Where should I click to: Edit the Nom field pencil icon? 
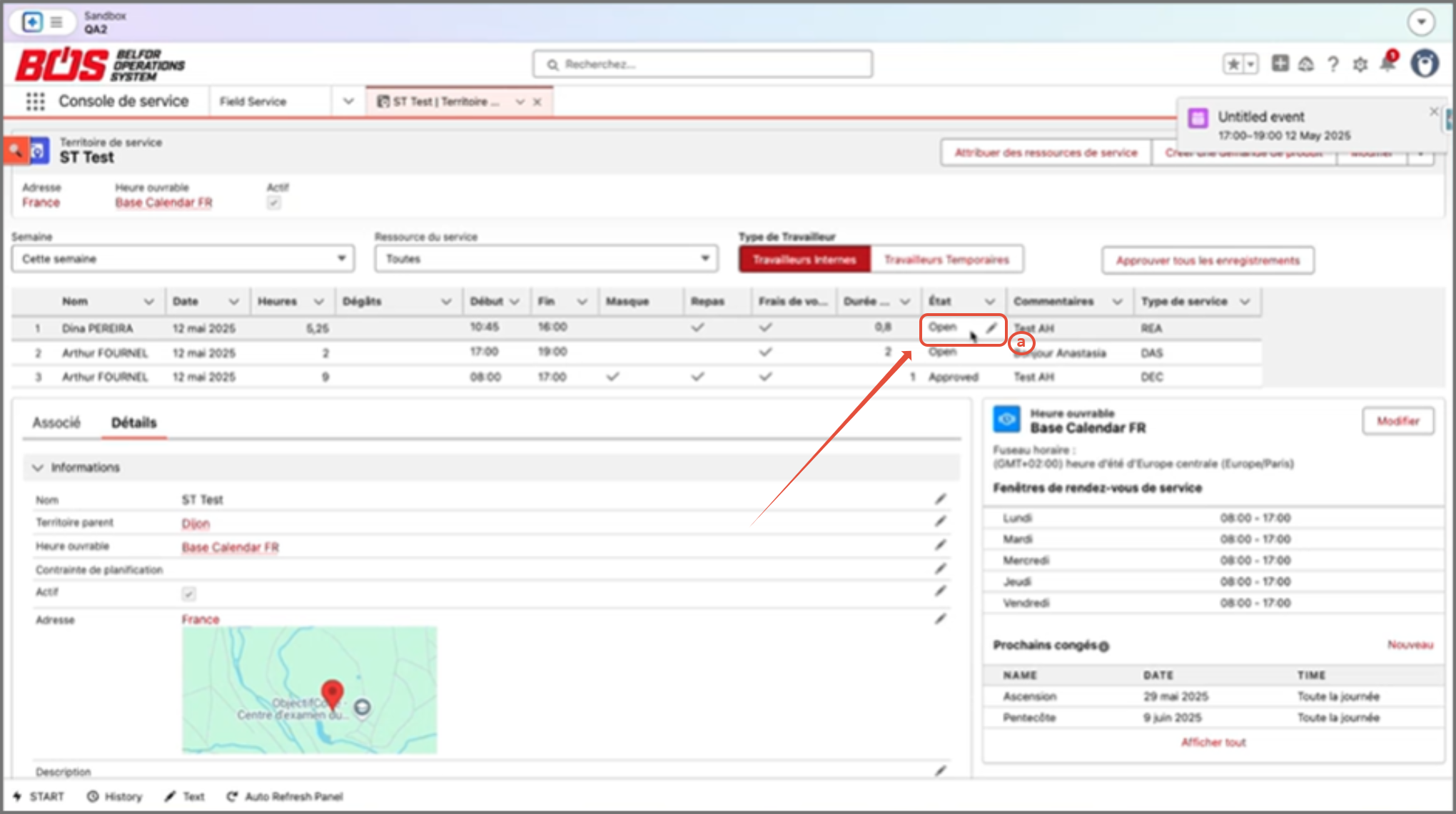[941, 499]
